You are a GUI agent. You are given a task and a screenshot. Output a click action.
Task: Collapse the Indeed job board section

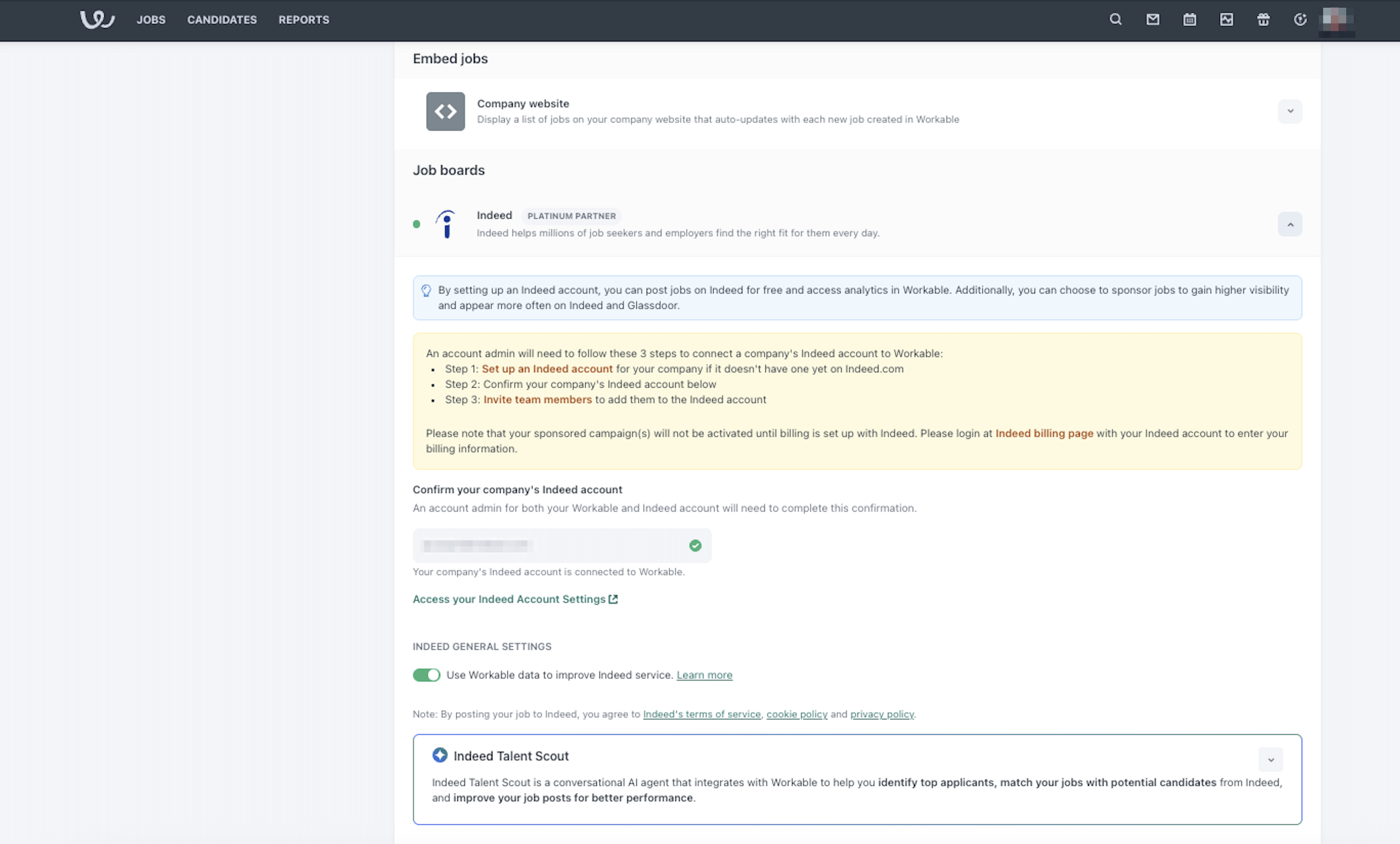[1290, 225]
